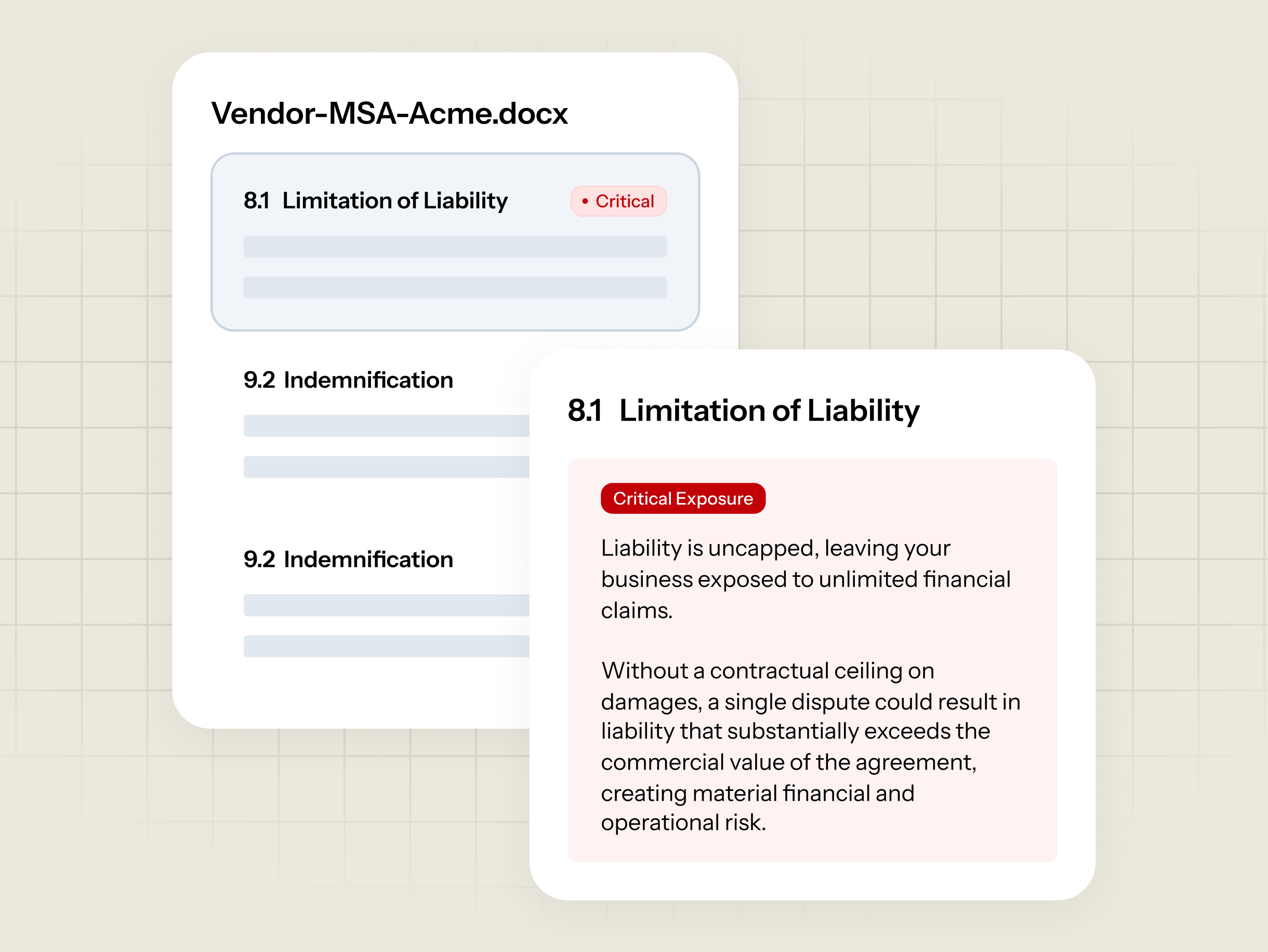1268x952 pixels.
Task: Open the second 9.2 Indemnification section heading
Action: [348, 559]
